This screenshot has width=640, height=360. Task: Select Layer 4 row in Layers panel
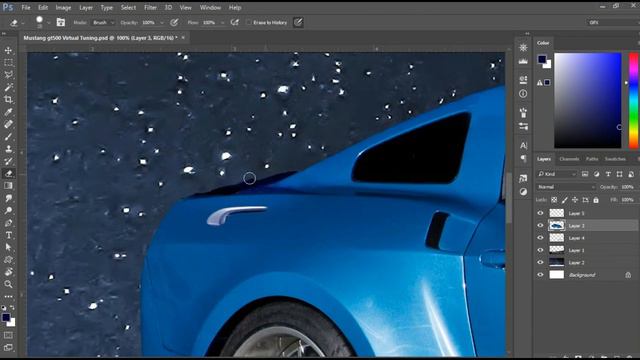pyautogui.click(x=587, y=238)
